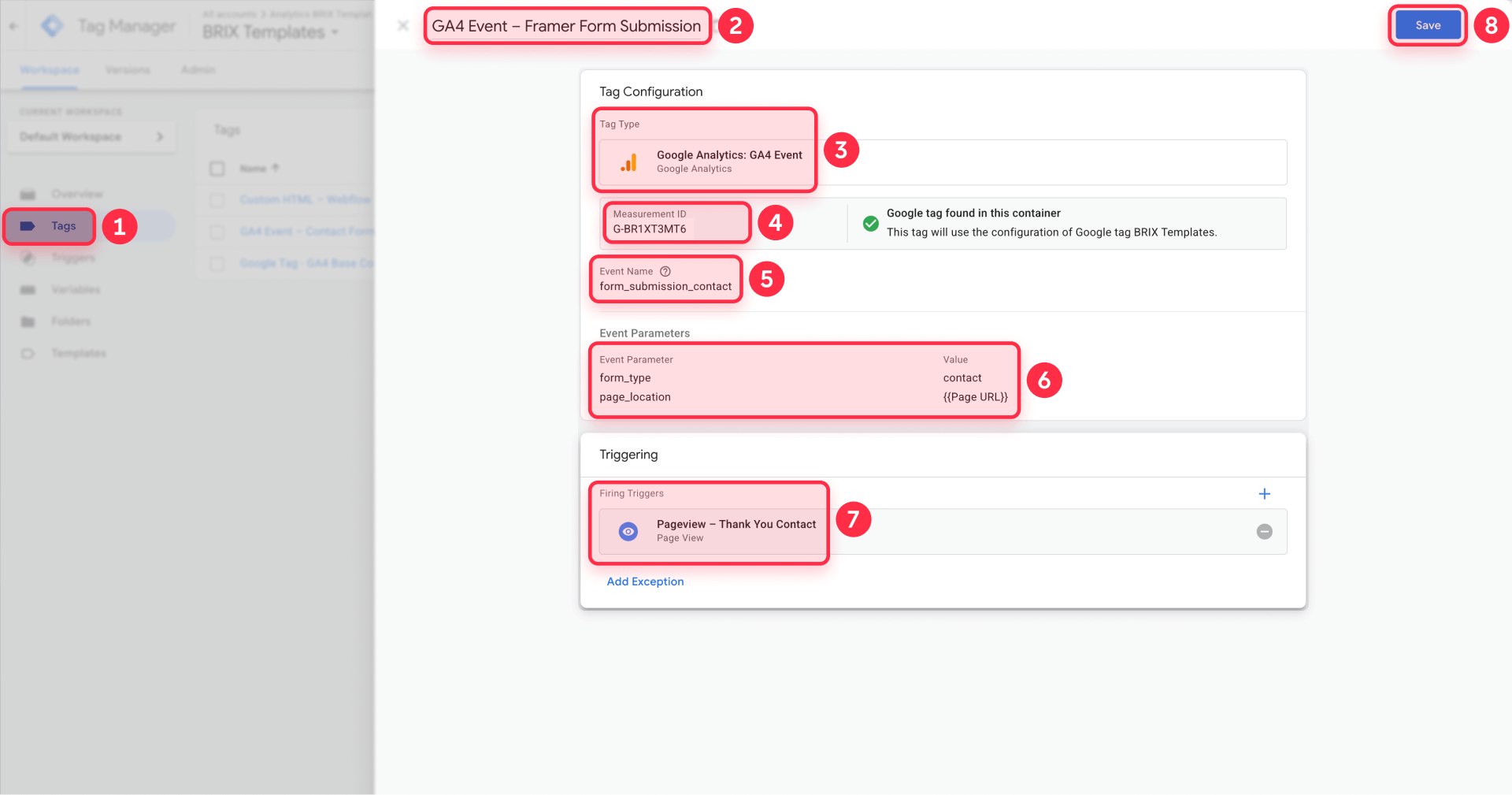This screenshot has width=1512, height=795.
Task: Click the back arrow in Tag Manager header
Action: pos(13,26)
